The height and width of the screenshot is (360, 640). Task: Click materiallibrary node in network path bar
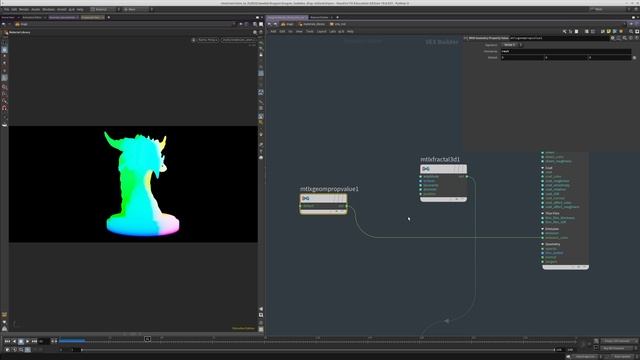point(312,24)
